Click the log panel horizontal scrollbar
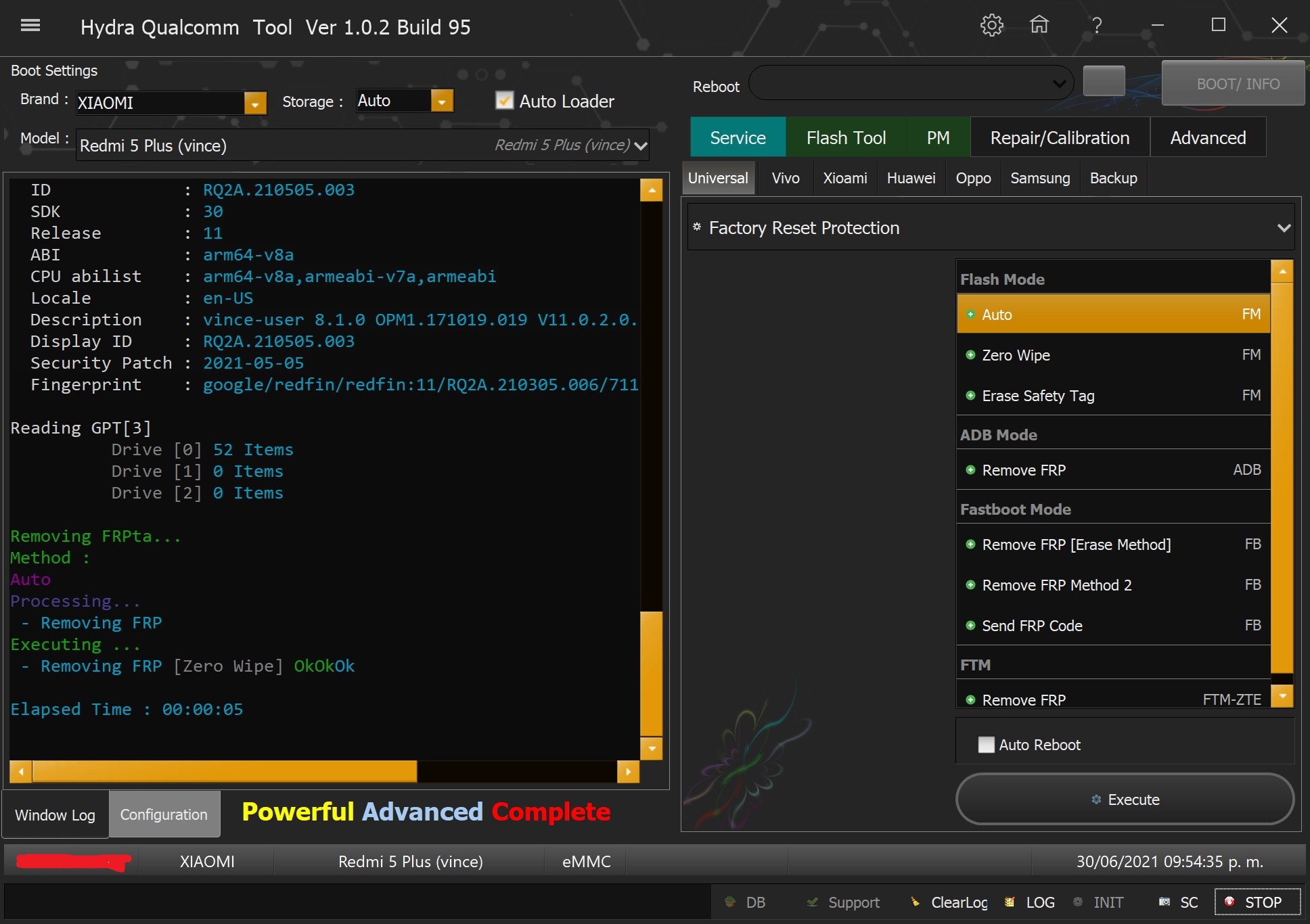This screenshot has width=1310, height=924. [x=223, y=770]
